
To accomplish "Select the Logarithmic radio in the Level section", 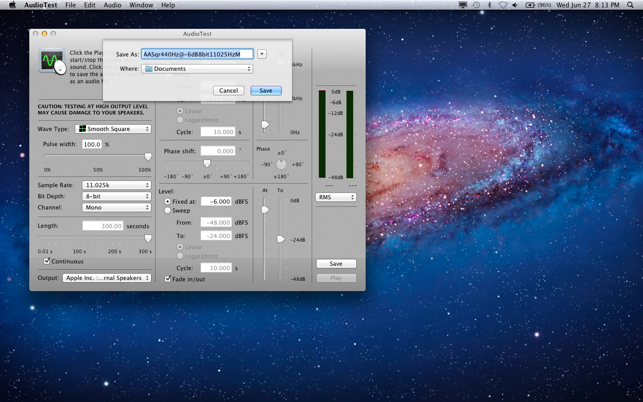I will pos(180,256).
